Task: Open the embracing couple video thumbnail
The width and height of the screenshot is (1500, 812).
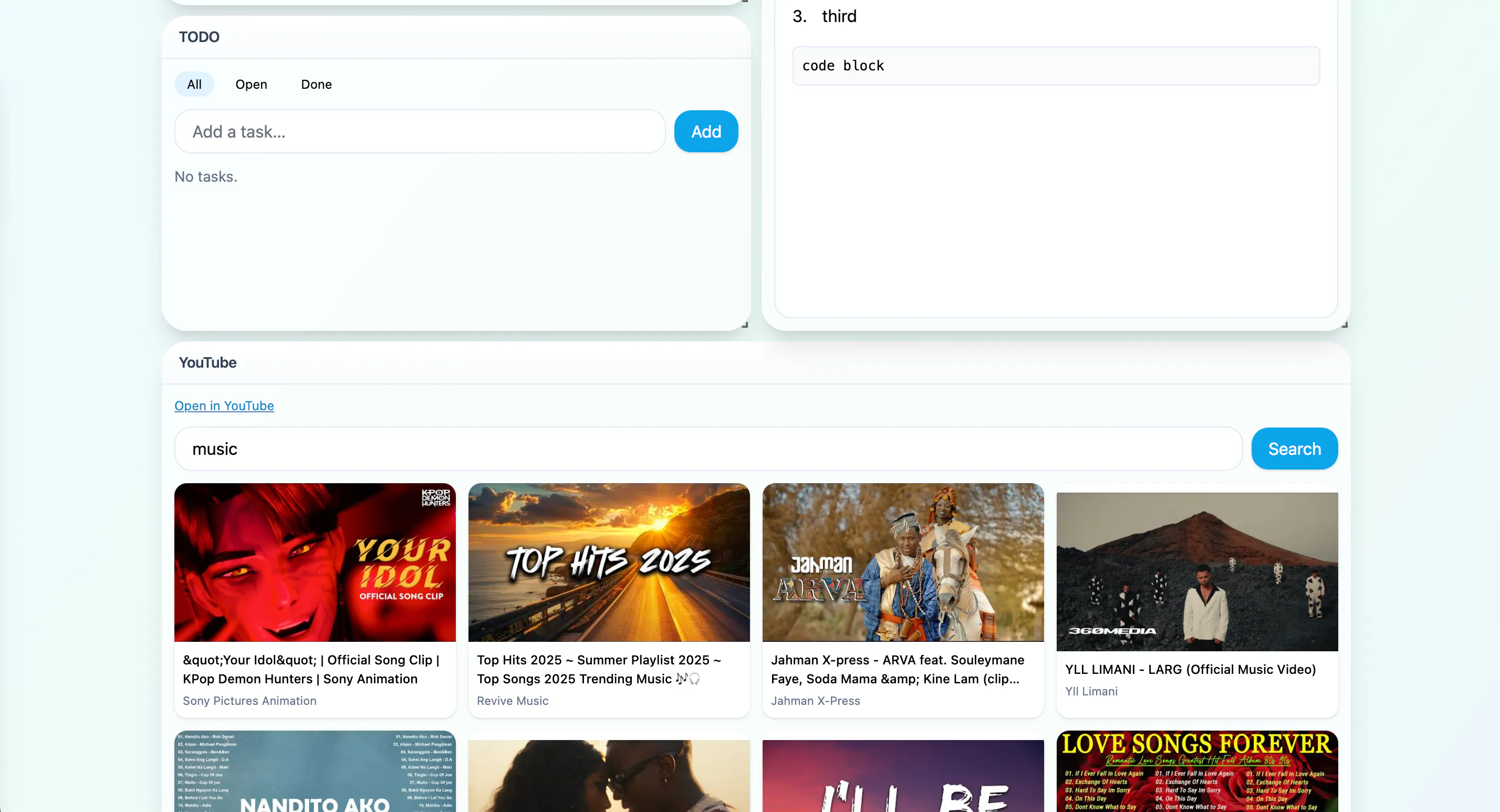Action: [x=609, y=776]
